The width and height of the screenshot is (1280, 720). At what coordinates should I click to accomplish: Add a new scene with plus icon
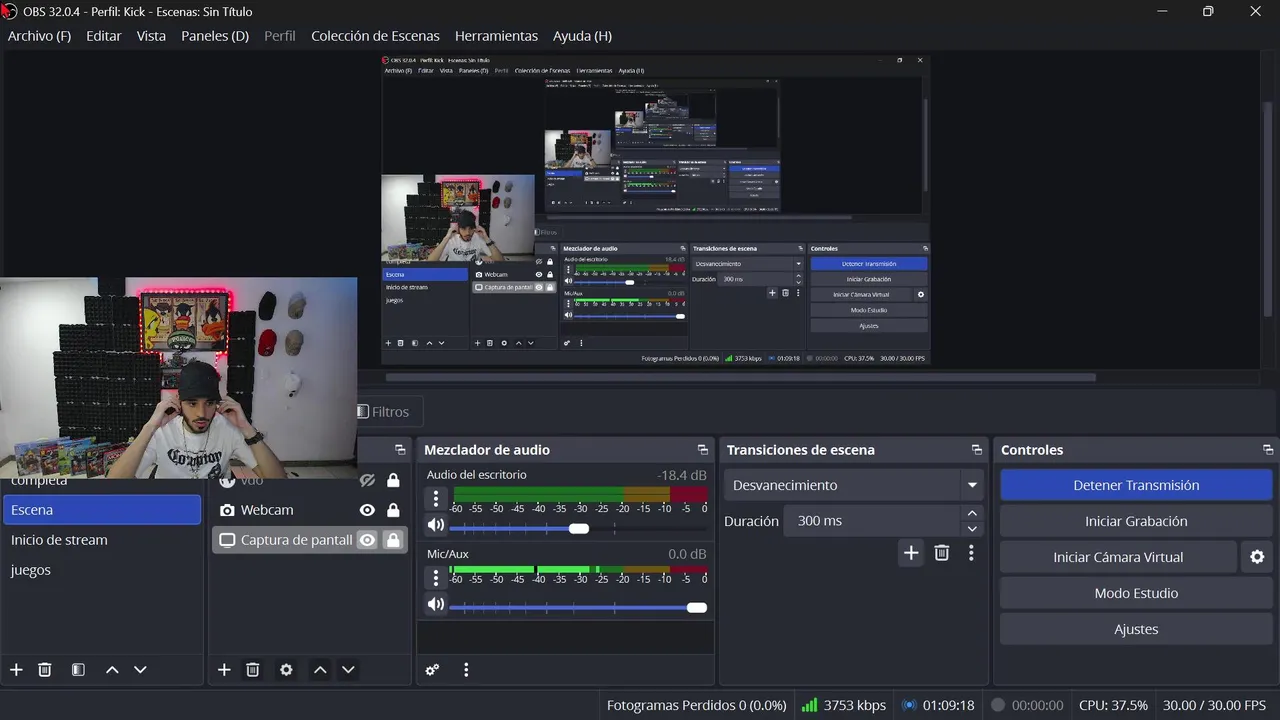(16, 670)
